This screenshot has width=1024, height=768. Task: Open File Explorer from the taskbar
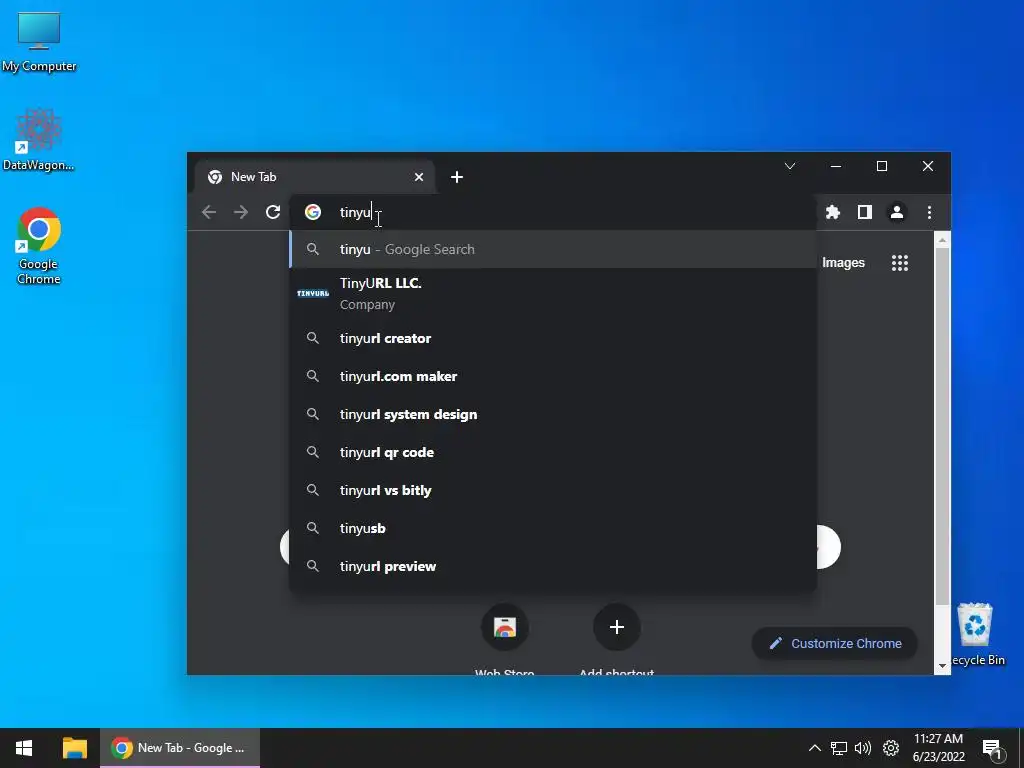point(74,748)
